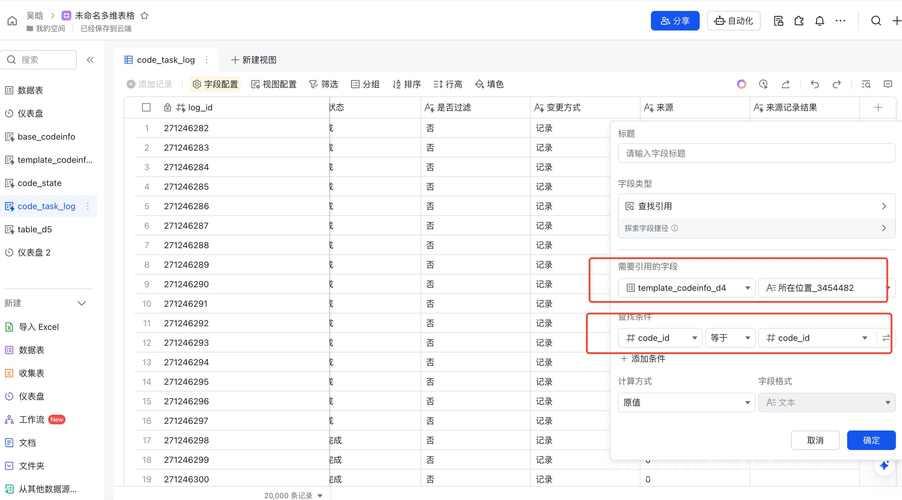Open 排序 sort tool

(x=407, y=84)
